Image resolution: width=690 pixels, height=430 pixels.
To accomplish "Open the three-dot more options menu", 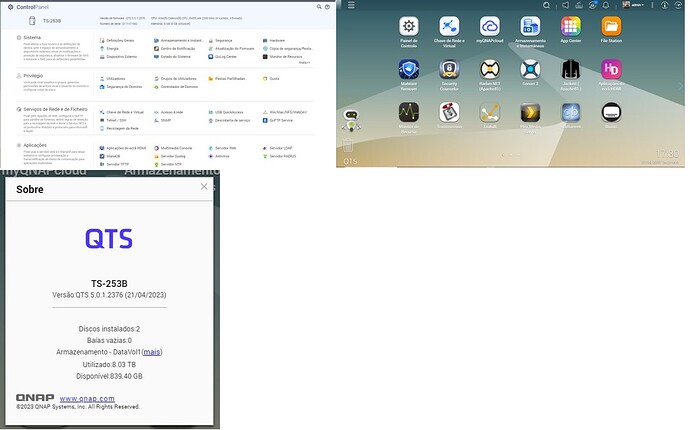I will click(652, 5).
